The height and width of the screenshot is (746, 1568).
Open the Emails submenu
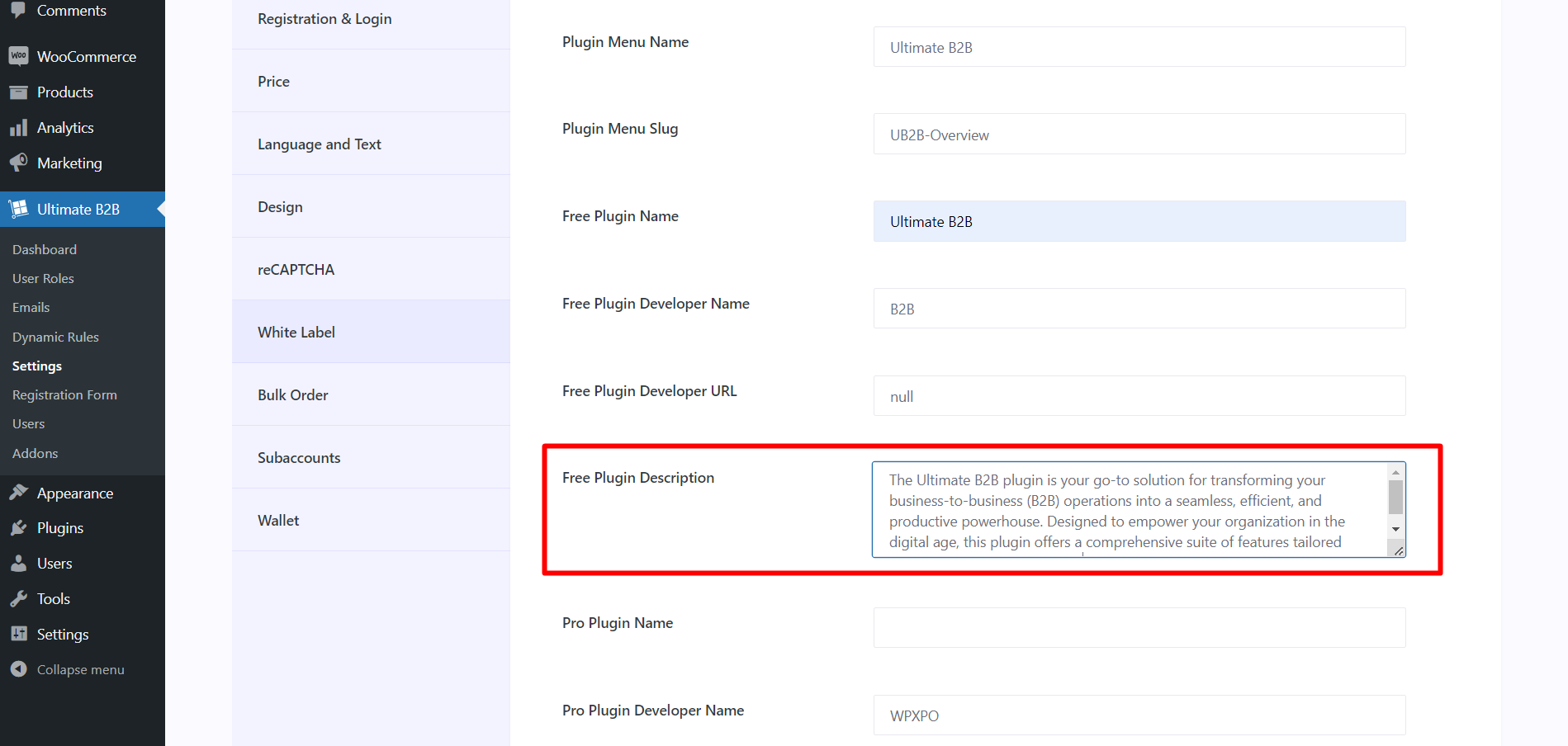(31, 307)
